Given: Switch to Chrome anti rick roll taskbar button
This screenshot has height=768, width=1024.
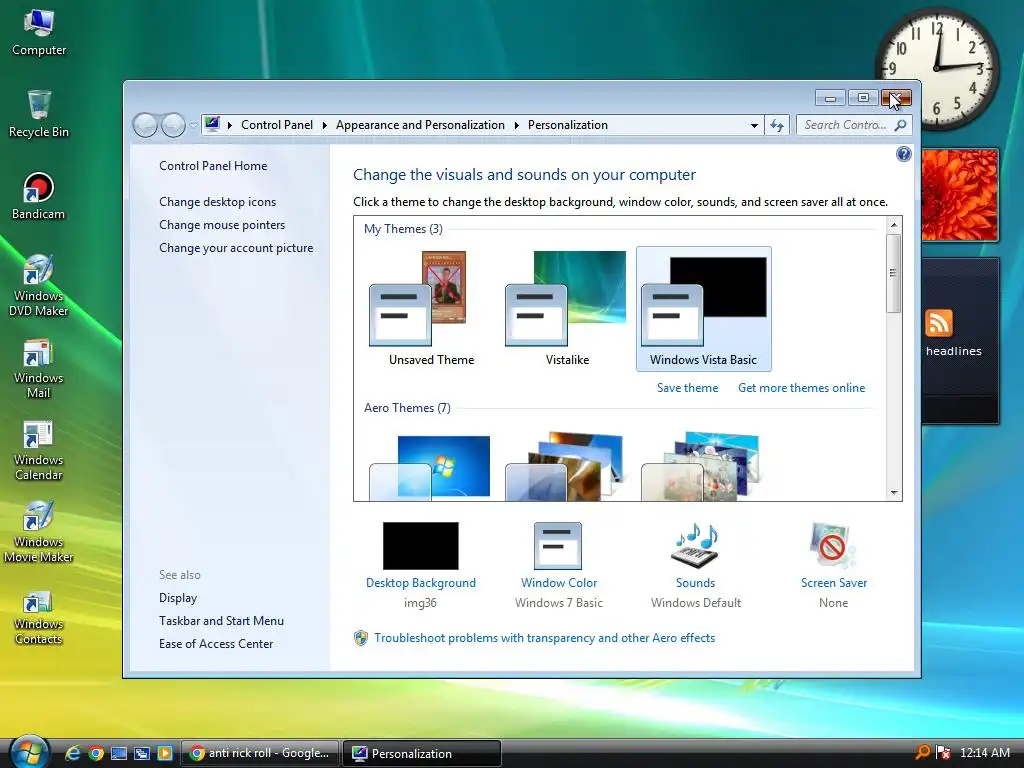Looking at the screenshot, I should [260, 753].
